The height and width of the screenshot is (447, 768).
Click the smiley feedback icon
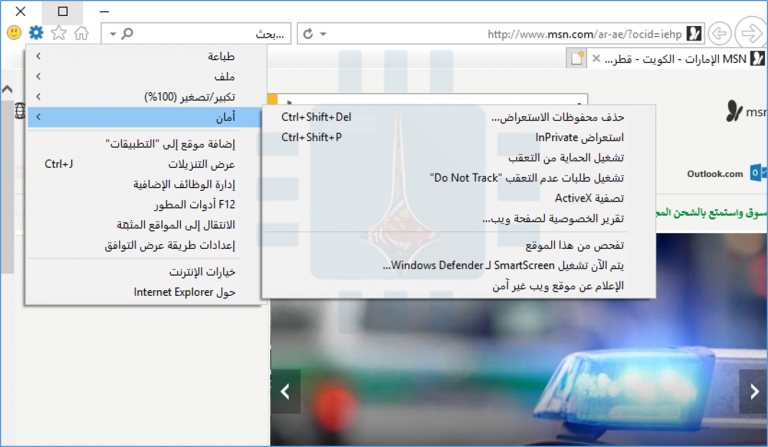pos(14,33)
